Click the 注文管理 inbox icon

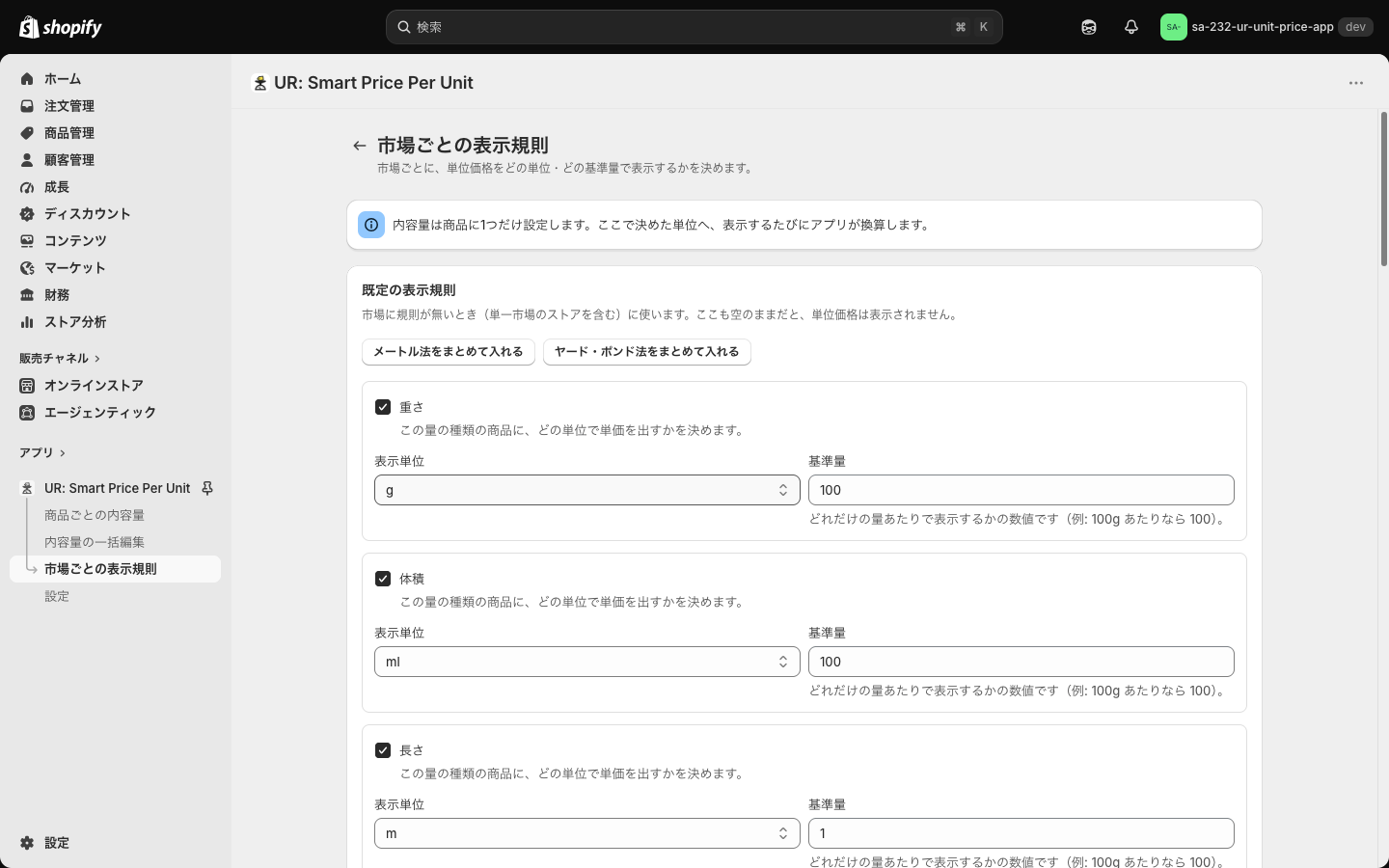pos(27,106)
